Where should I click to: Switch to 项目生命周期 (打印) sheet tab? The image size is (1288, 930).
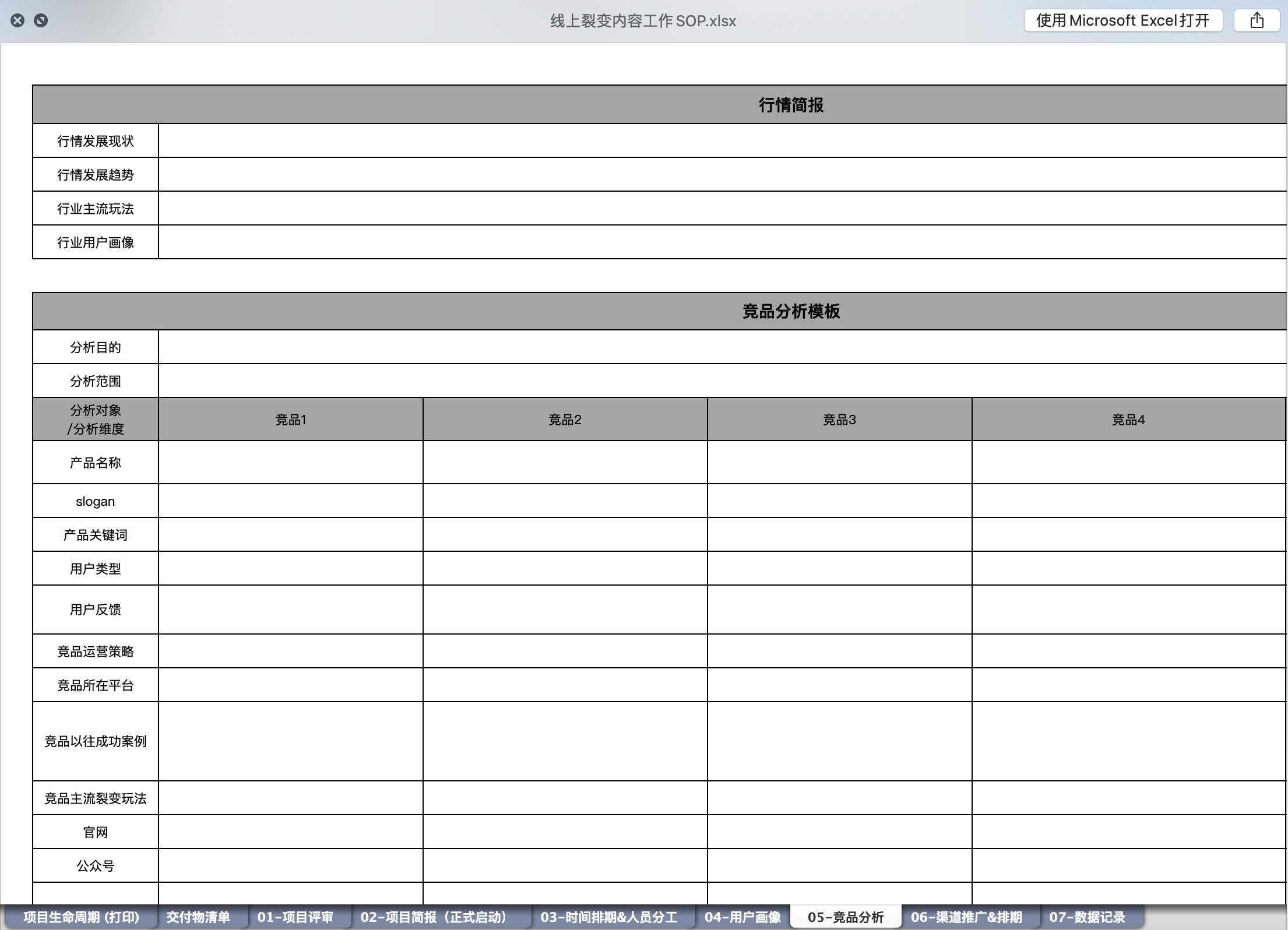(x=81, y=917)
